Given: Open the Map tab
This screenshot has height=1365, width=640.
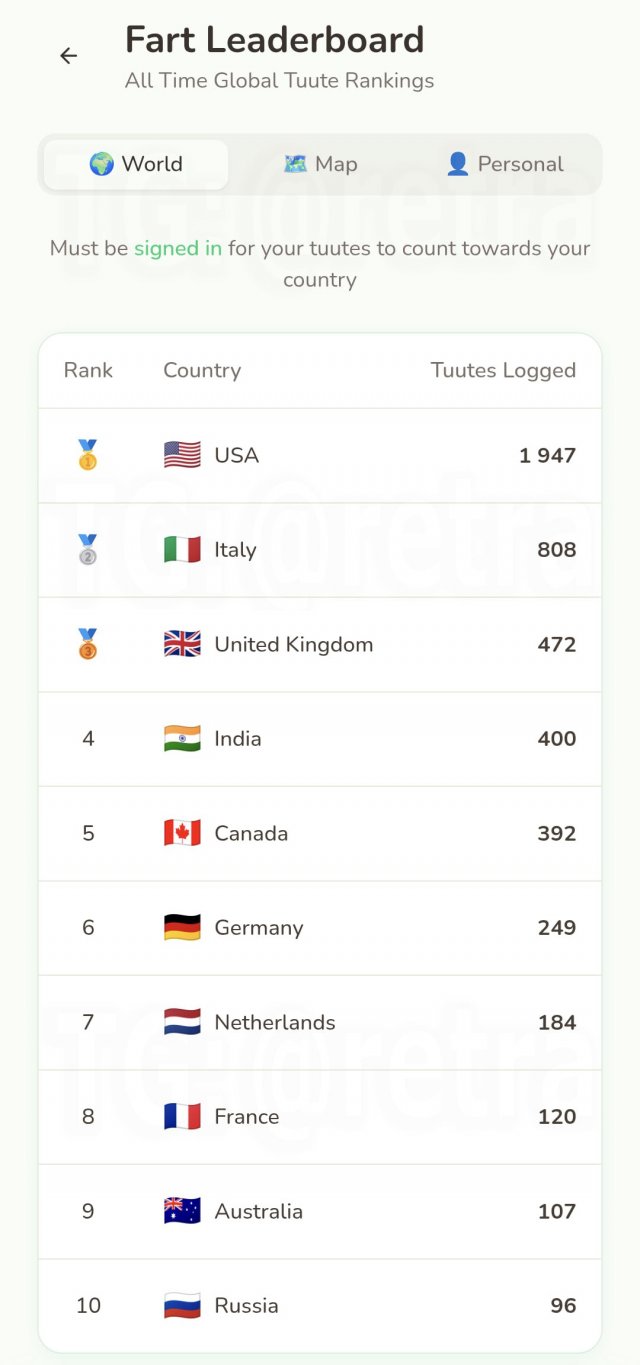Looking at the screenshot, I should [x=320, y=164].
